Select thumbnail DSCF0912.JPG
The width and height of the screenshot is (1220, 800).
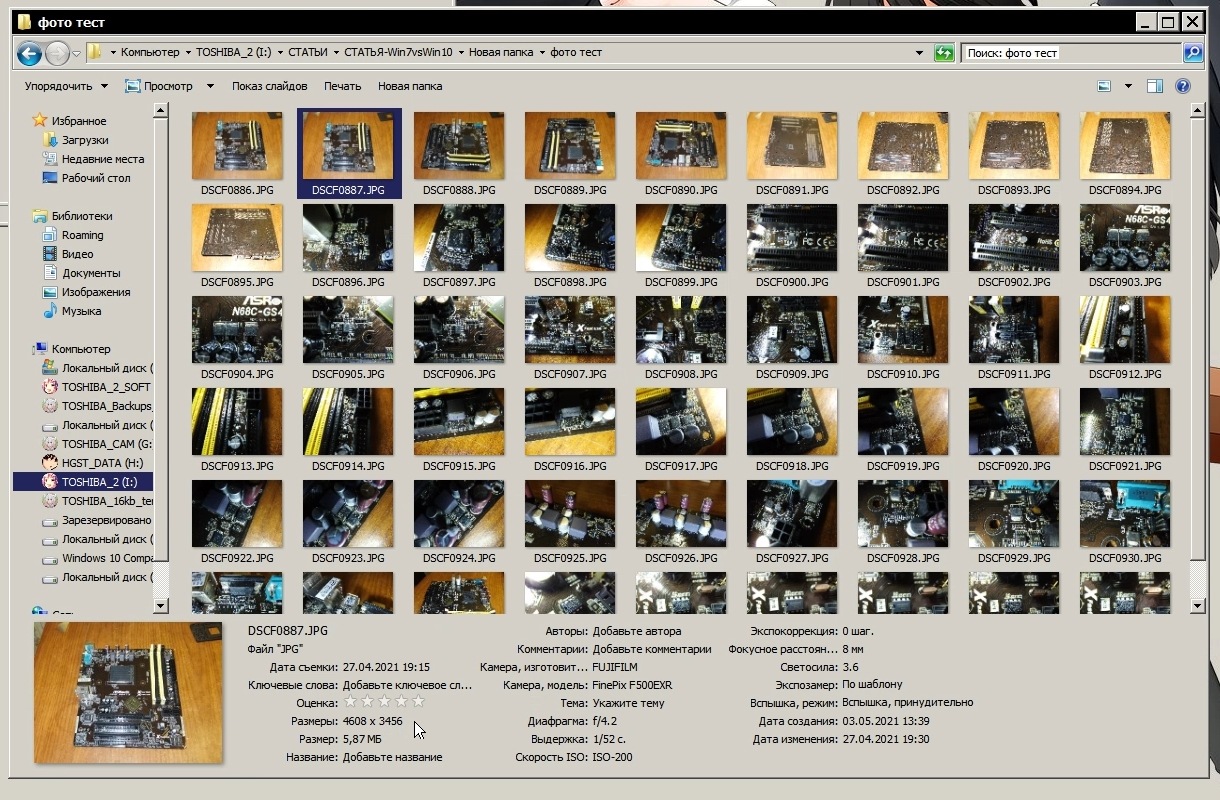point(1125,338)
